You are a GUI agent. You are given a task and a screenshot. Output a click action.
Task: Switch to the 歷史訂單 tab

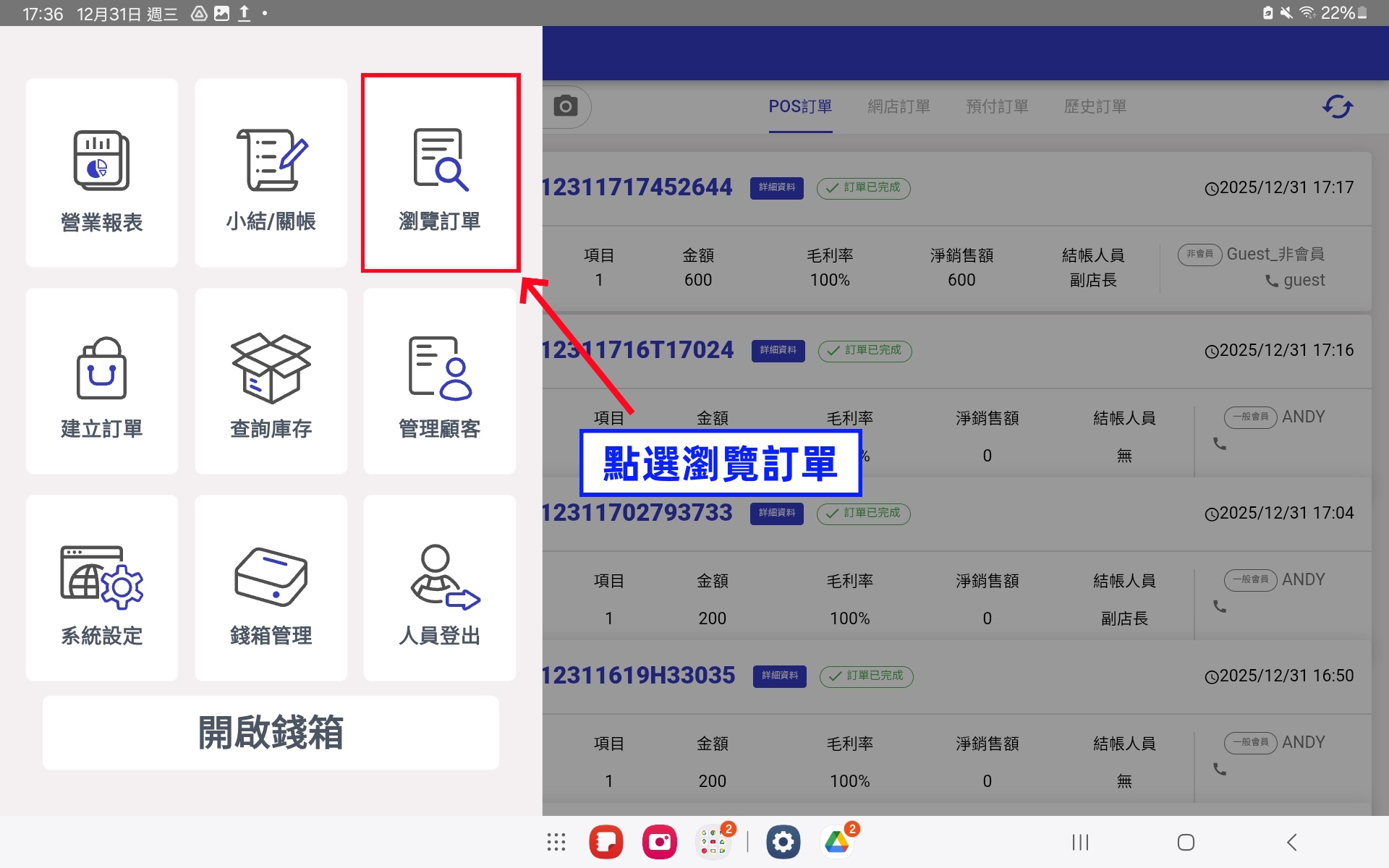(1095, 107)
